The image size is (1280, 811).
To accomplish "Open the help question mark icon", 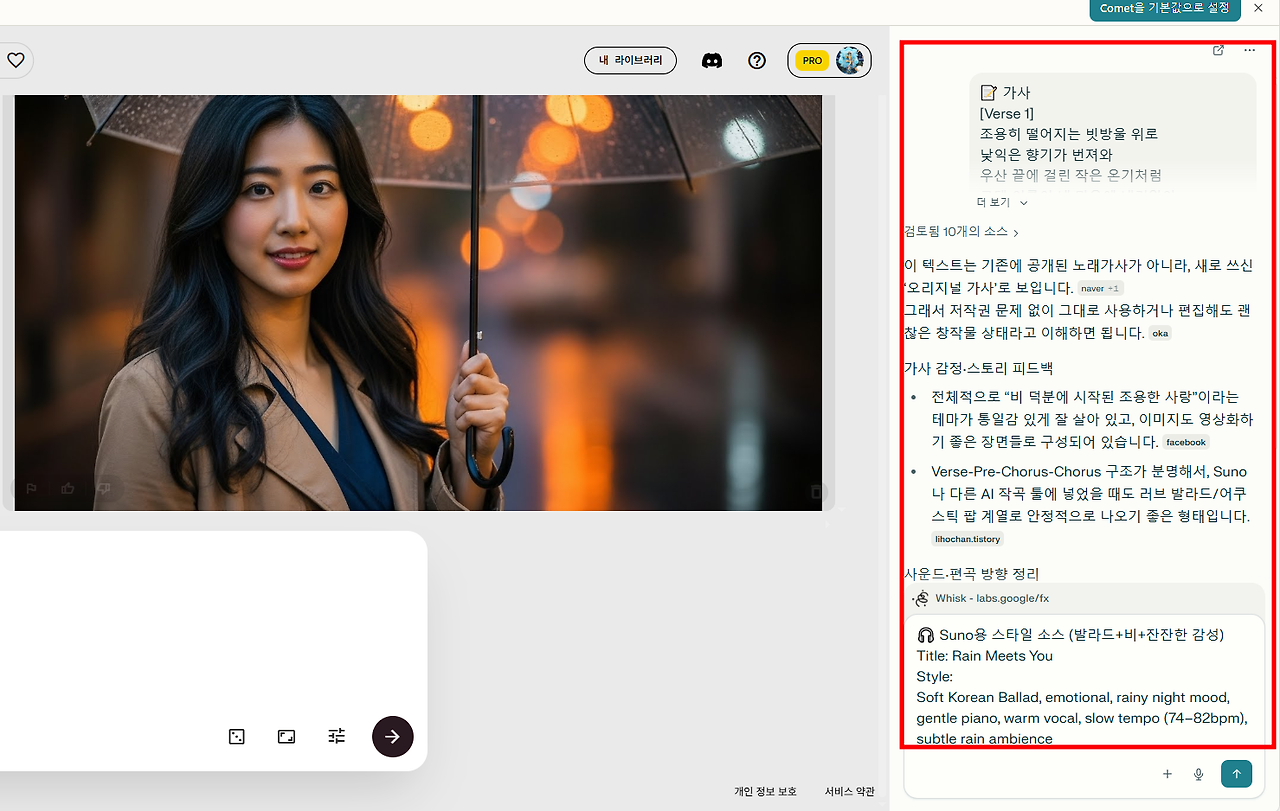I will 757,60.
